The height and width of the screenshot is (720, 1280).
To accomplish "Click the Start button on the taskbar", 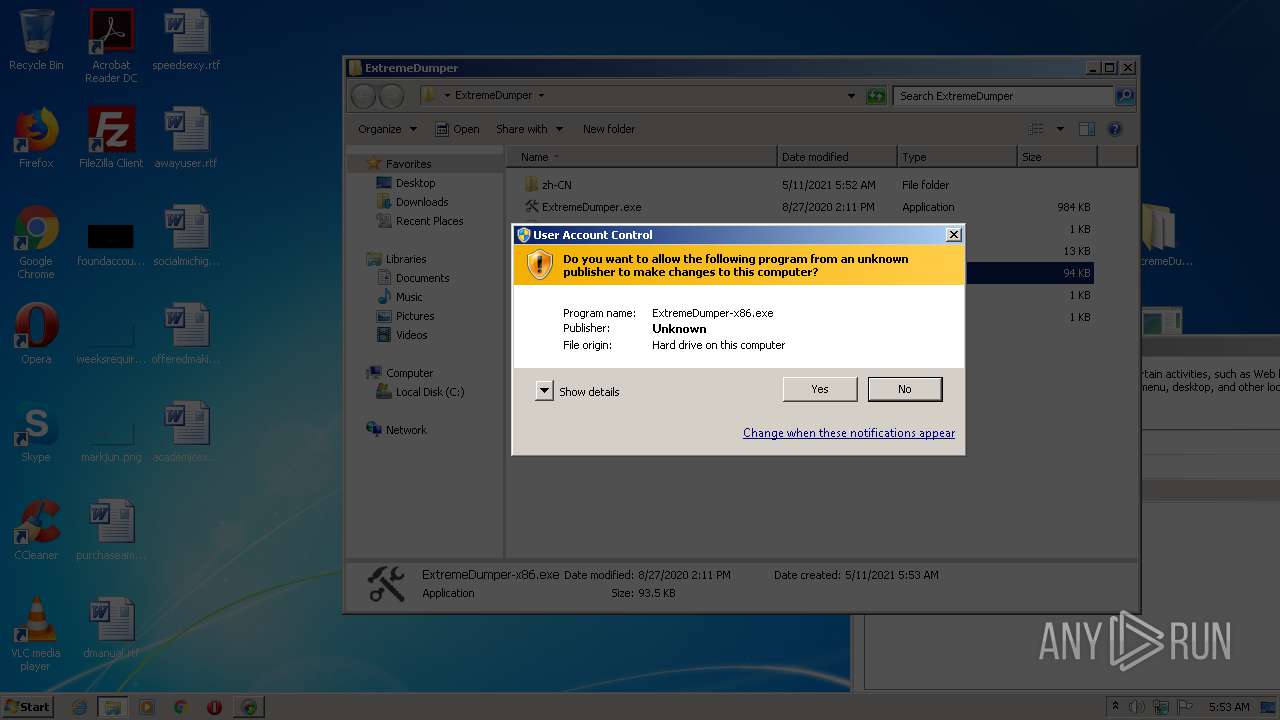I will coord(27,706).
